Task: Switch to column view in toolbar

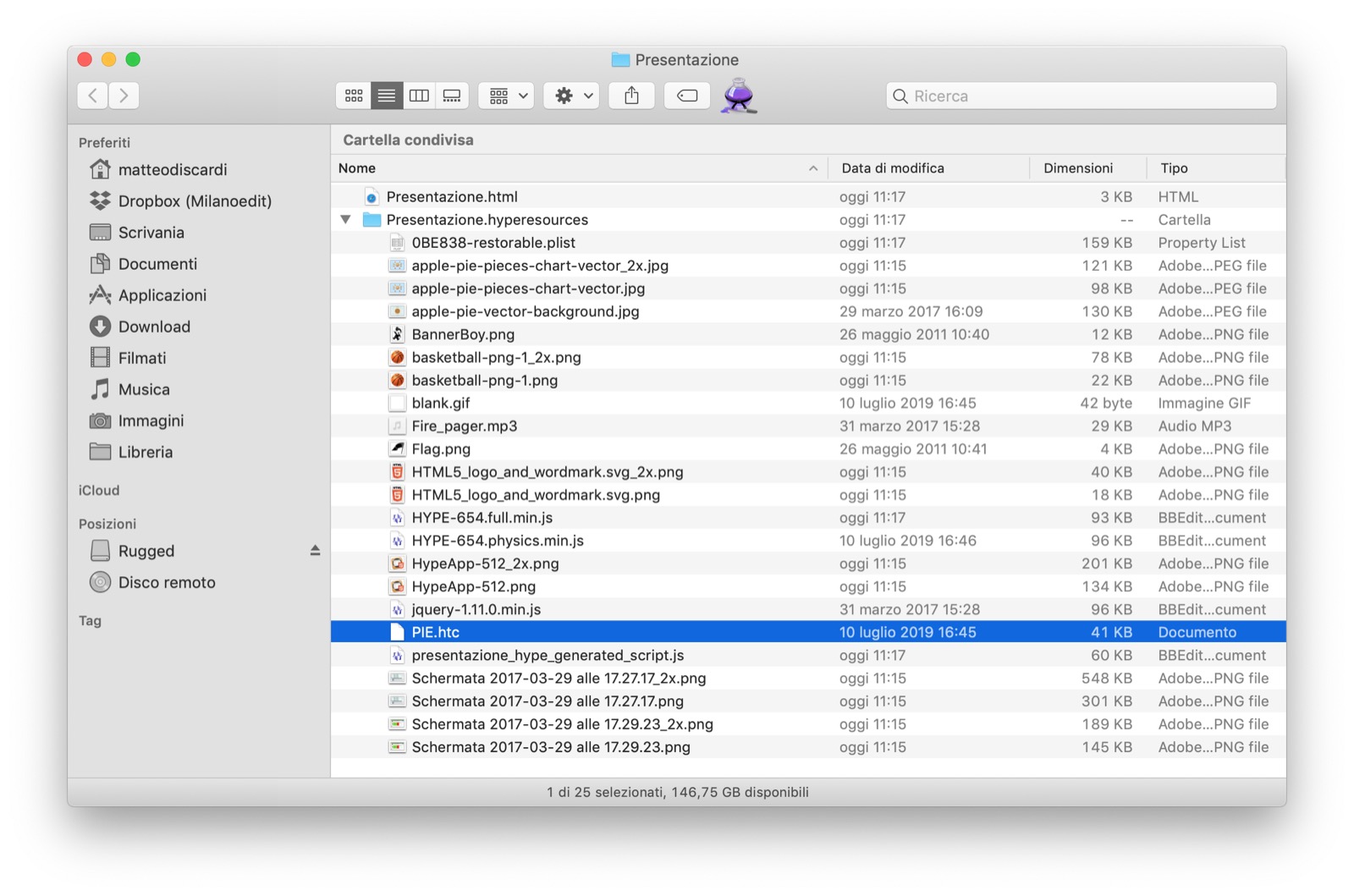Action: coord(419,96)
